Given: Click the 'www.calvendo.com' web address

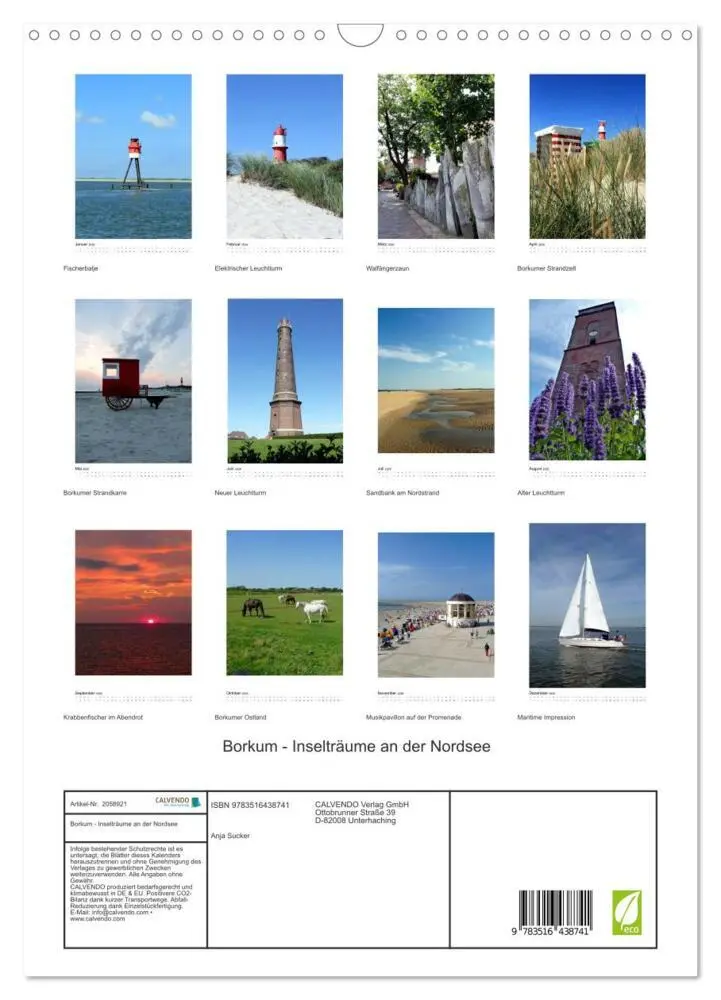Looking at the screenshot, I should (x=98, y=919).
